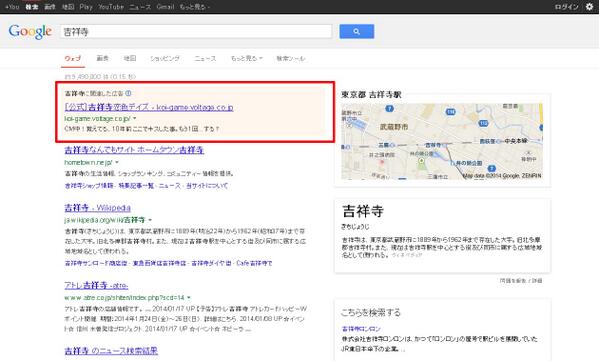Expand the arrow next to koi-game.voltage.co.jp URL
The height and width of the screenshot is (361, 599).
click(134, 118)
